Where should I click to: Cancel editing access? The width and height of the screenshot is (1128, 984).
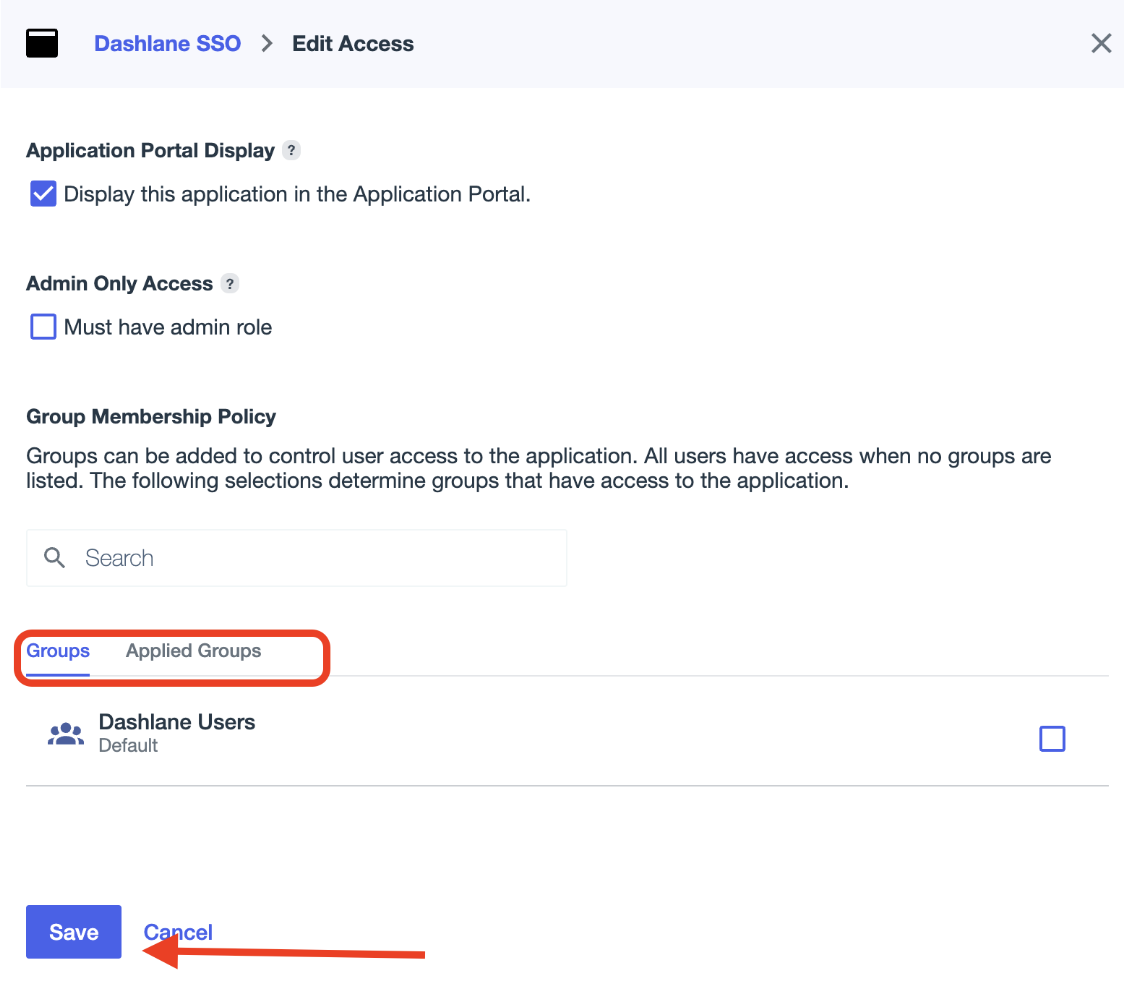[x=178, y=932]
